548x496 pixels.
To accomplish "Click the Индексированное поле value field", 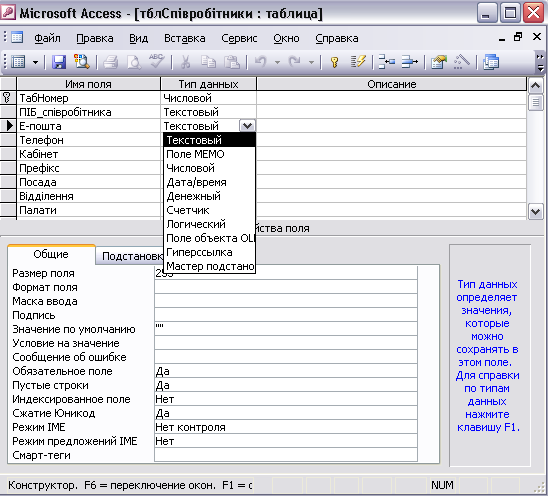I will pyautogui.click(x=286, y=399).
